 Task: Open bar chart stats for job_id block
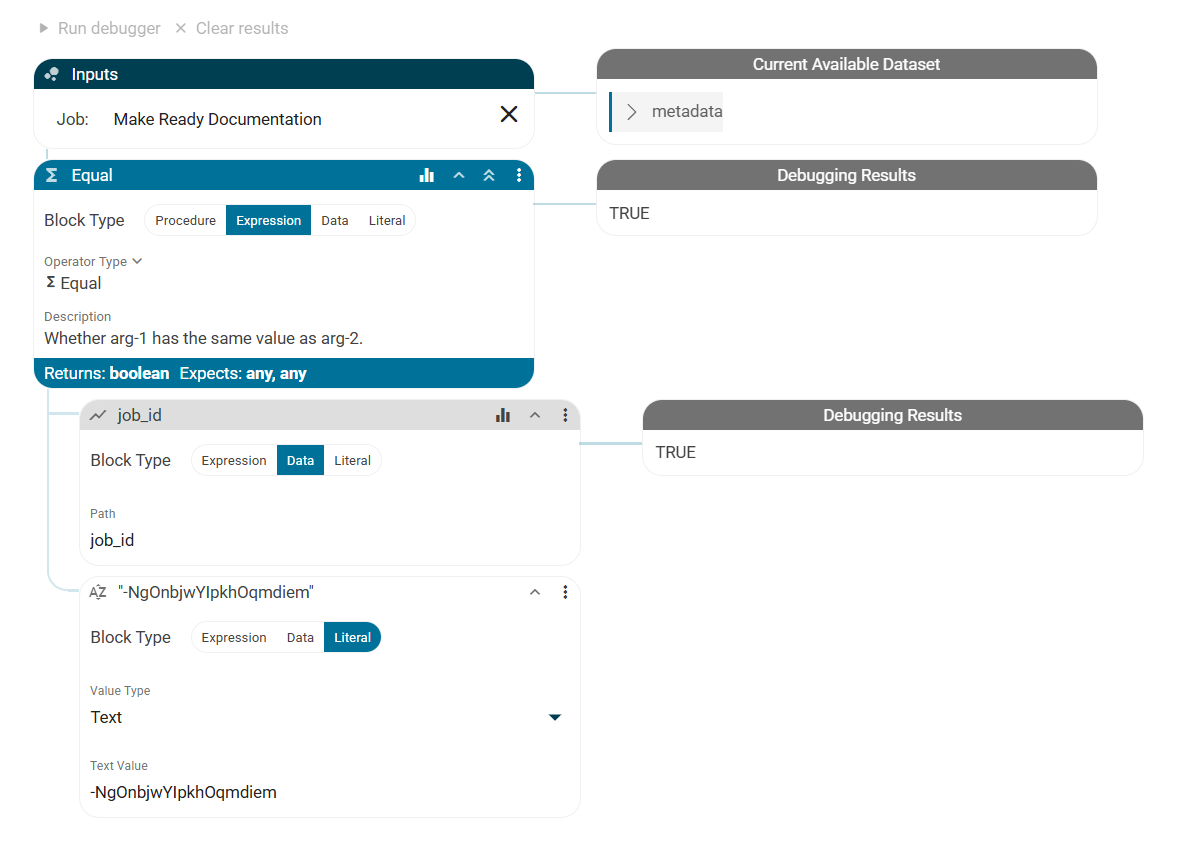pyautogui.click(x=503, y=415)
